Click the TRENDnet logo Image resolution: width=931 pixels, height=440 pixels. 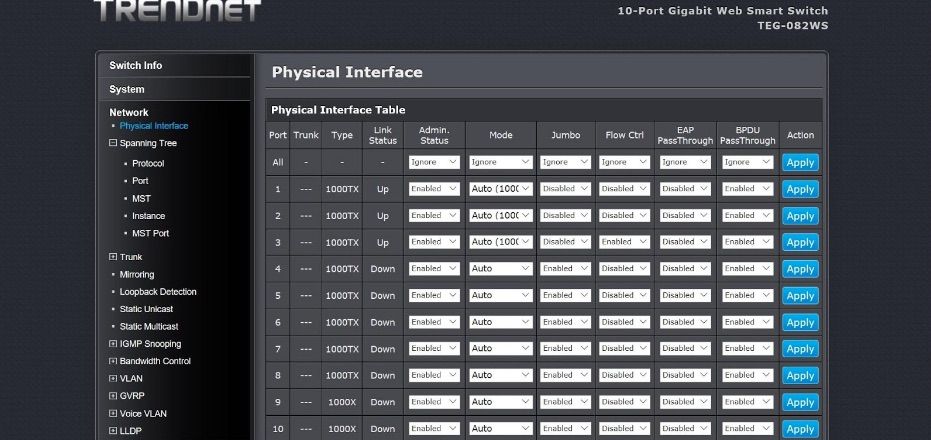[177, 10]
